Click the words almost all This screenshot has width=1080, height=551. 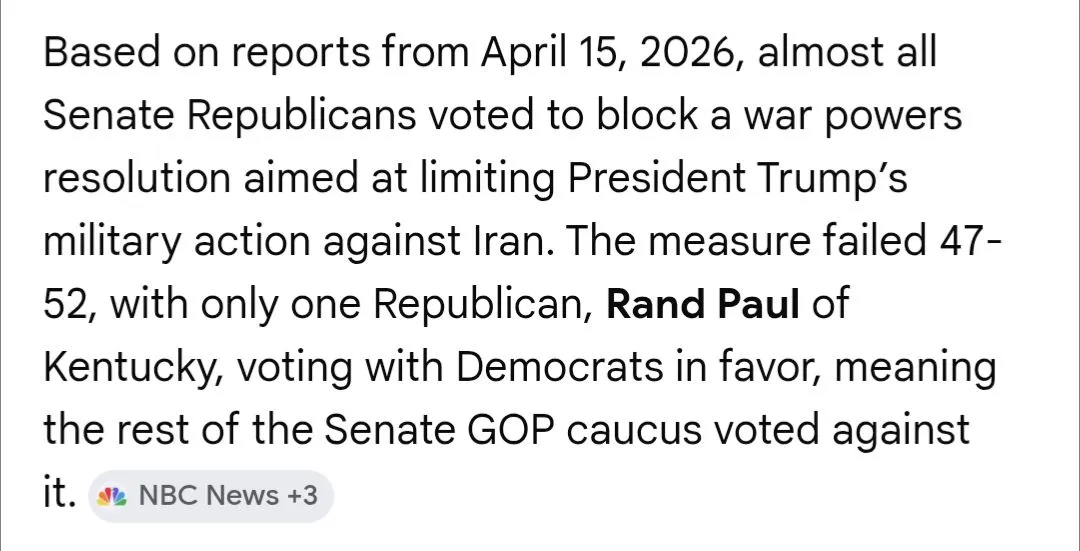[x=848, y=52]
